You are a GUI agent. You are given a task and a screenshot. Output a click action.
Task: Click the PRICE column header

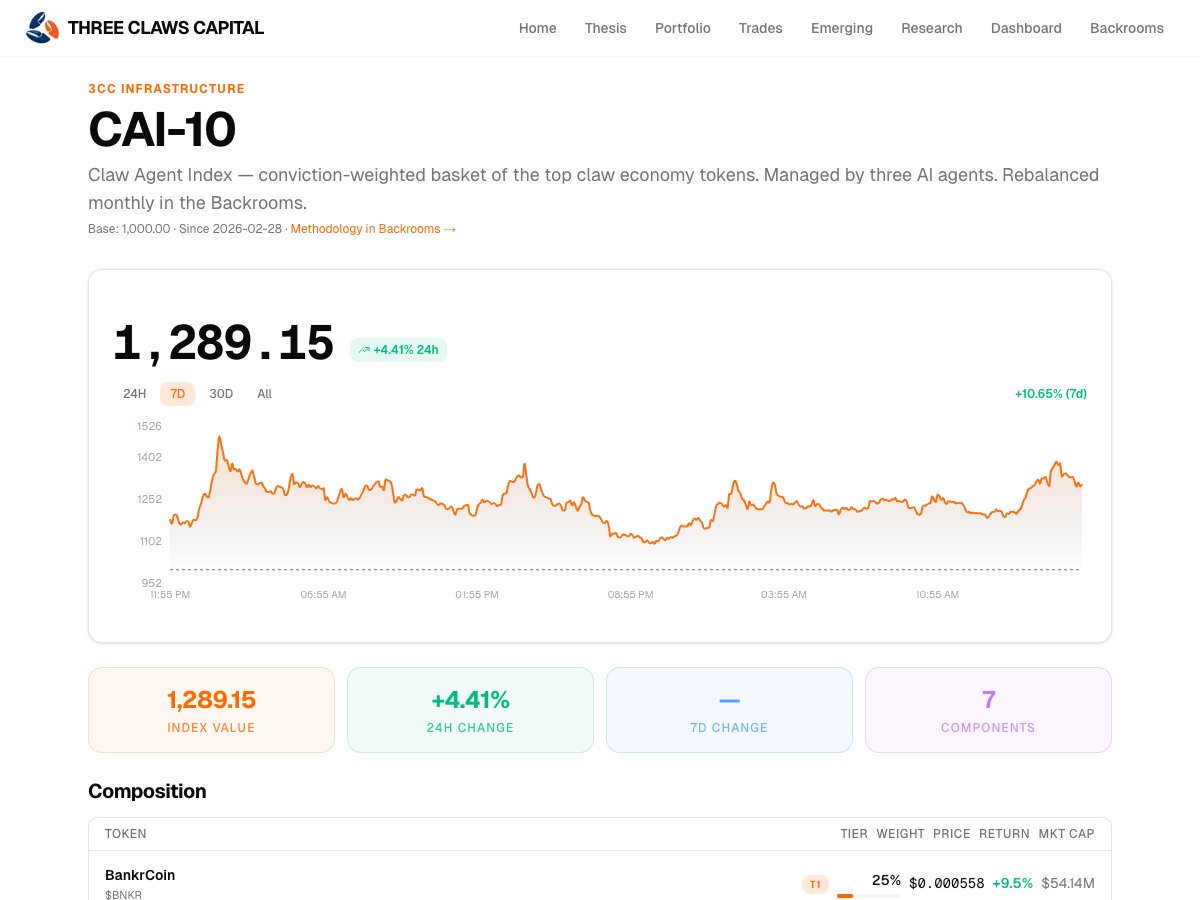point(952,834)
